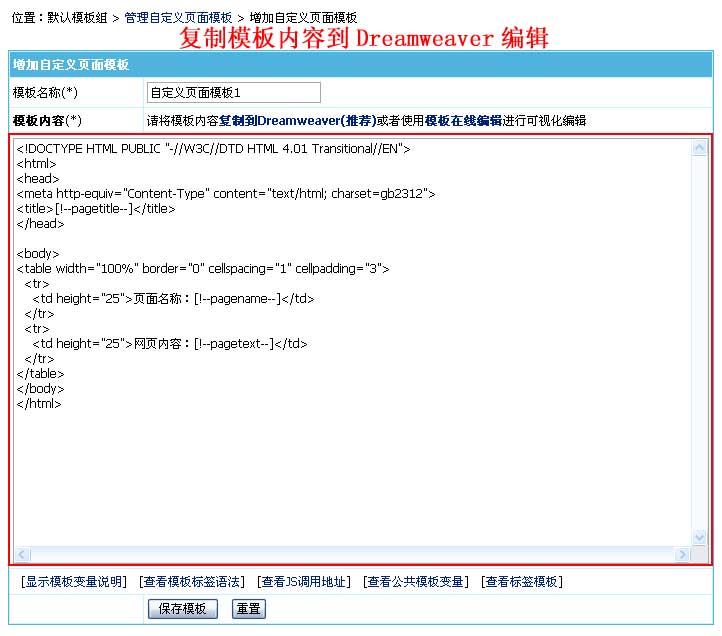This screenshot has height=636, width=722.
Task: Click the horizontal scroll right arrow
Action: [683, 554]
